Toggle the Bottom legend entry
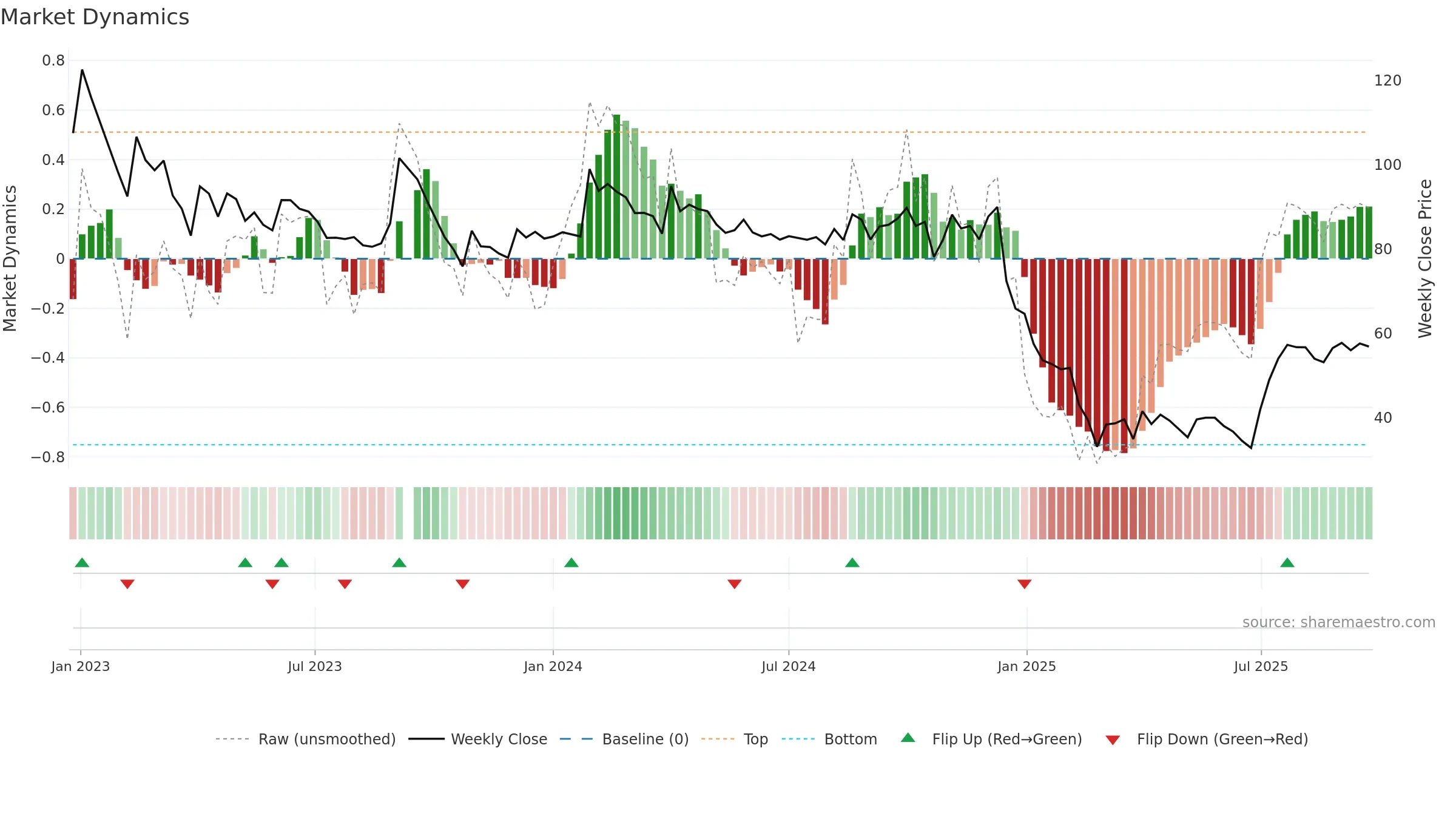Image resolution: width=1456 pixels, height=819 pixels. coord(829,739)
